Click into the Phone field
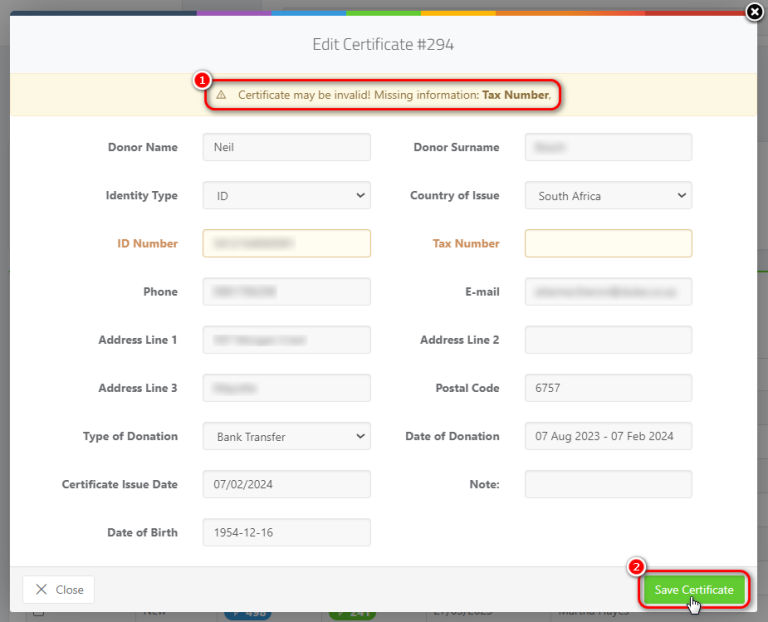 tap(286, 292)
